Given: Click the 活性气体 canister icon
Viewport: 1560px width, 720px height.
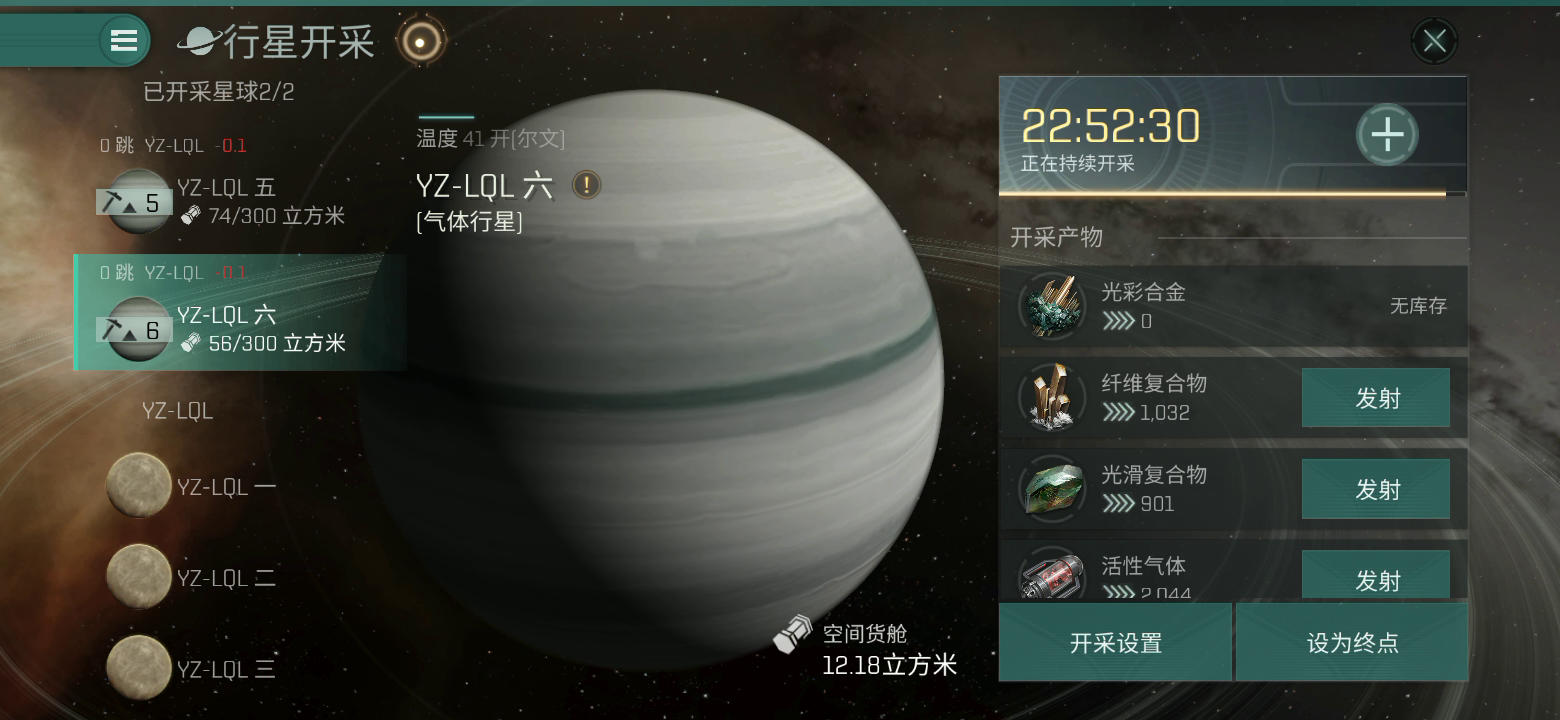Looking at the screenshot, I should (x=1052, y=574).
